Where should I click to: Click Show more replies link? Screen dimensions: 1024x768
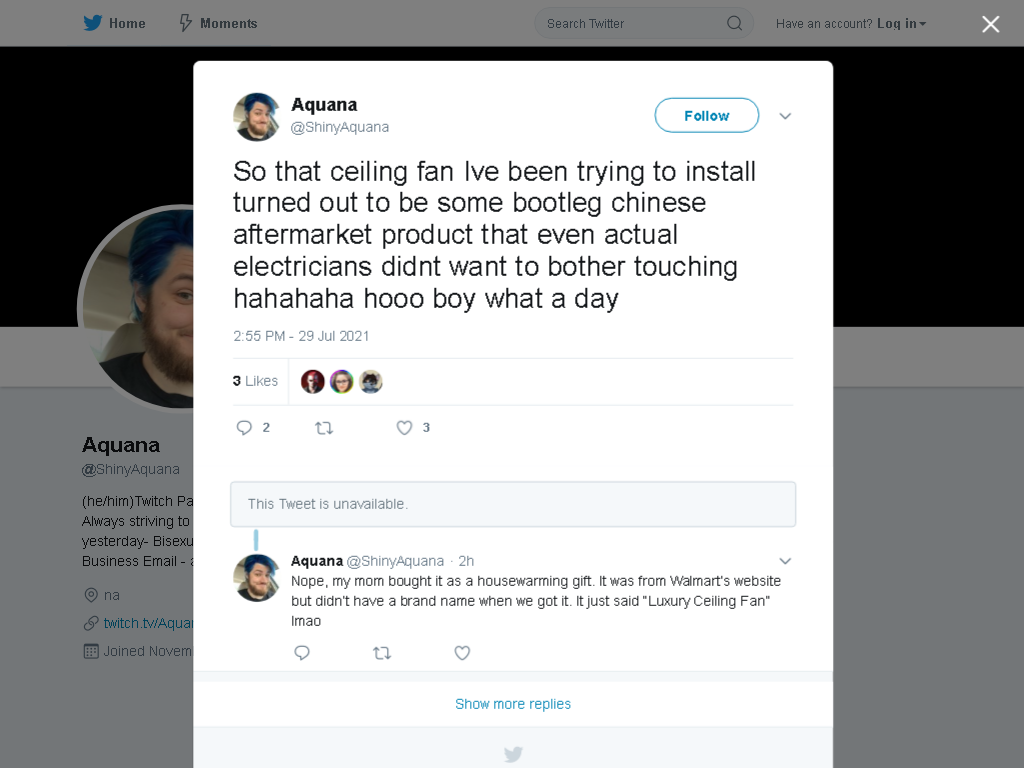[x=513, y=704]
